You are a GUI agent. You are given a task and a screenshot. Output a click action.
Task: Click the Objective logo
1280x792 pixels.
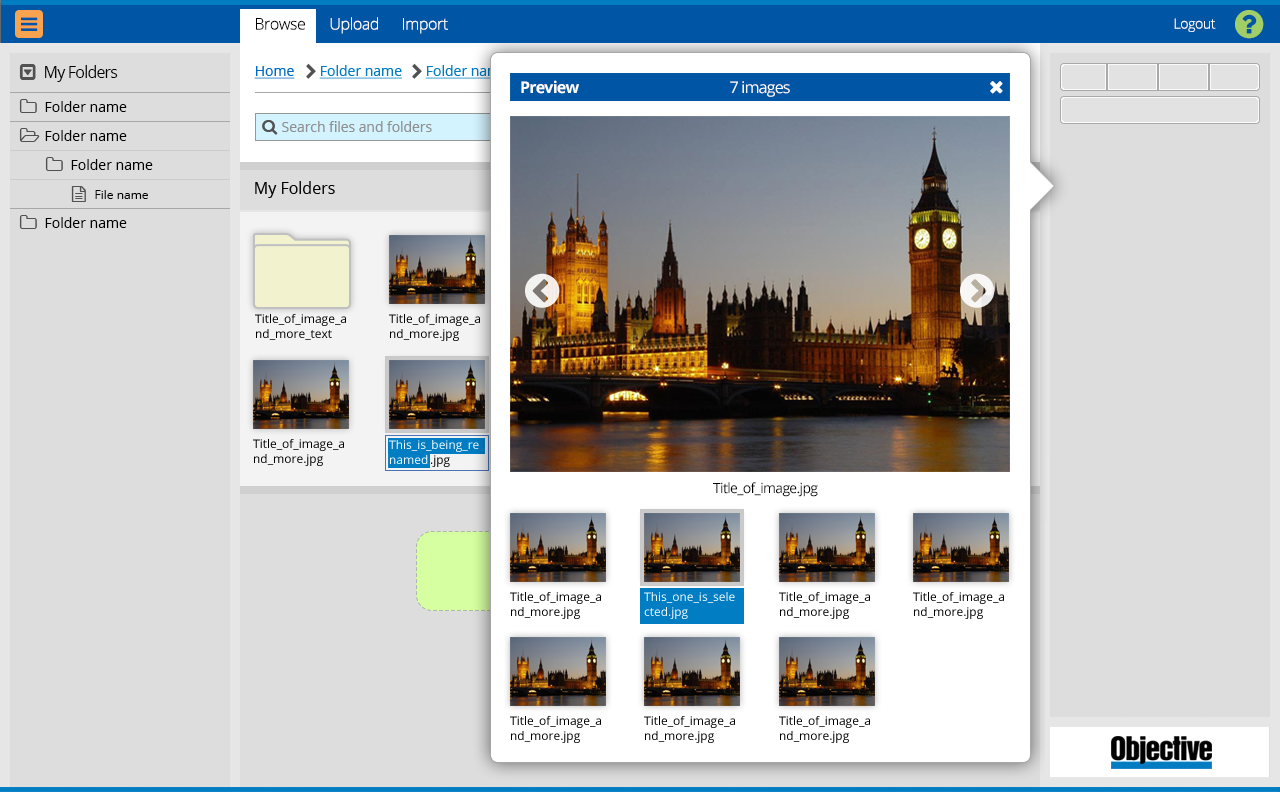coord(1161,752)
